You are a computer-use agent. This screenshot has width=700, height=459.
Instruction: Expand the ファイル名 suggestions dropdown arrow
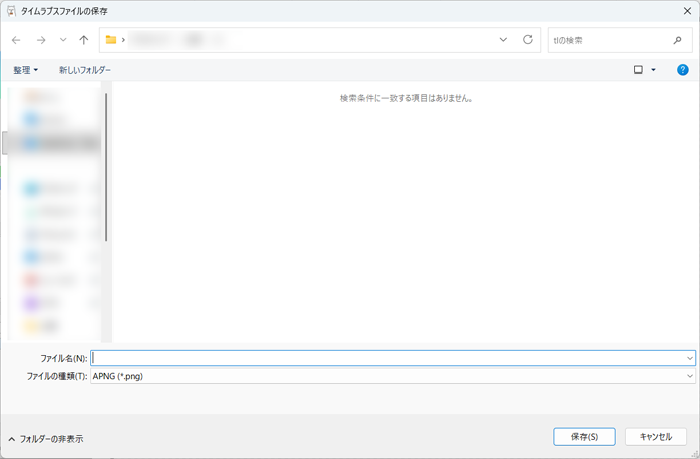690,357
